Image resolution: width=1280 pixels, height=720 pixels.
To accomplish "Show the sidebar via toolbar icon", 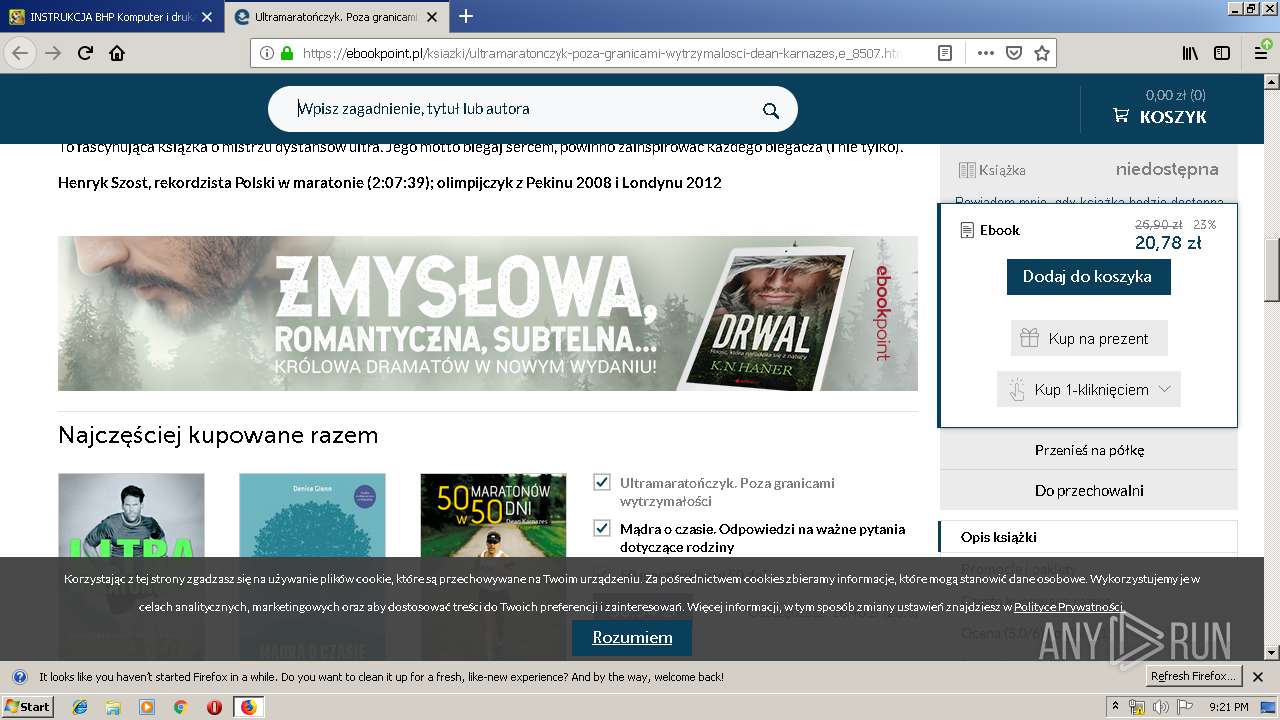I will [1222, 53].
